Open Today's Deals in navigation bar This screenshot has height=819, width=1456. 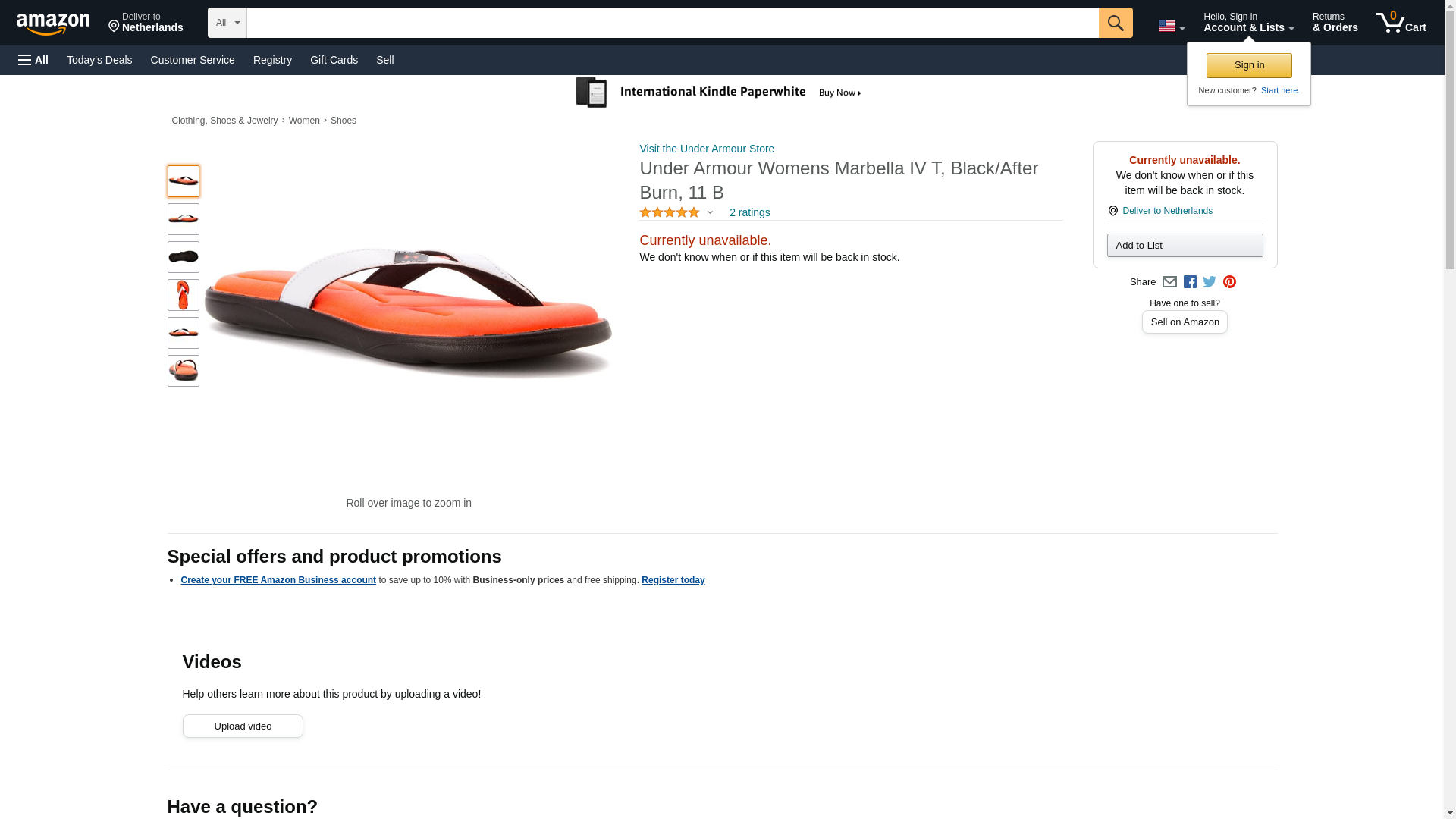[99, 60]
